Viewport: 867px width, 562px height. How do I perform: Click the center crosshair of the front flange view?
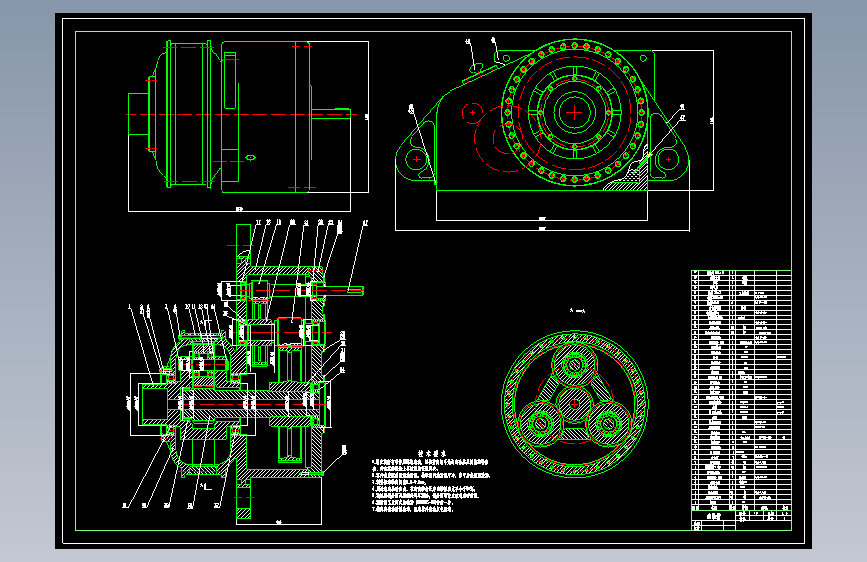pyautogui.click(x=574, y=113)
